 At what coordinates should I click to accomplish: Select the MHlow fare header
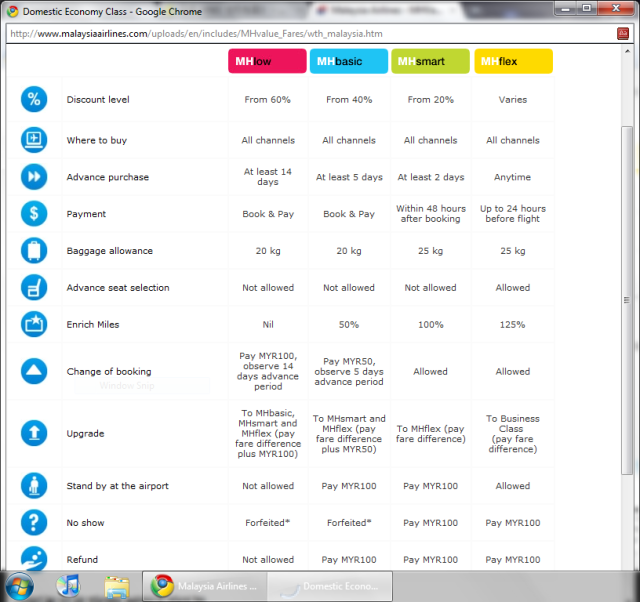(x=267, y=61)
